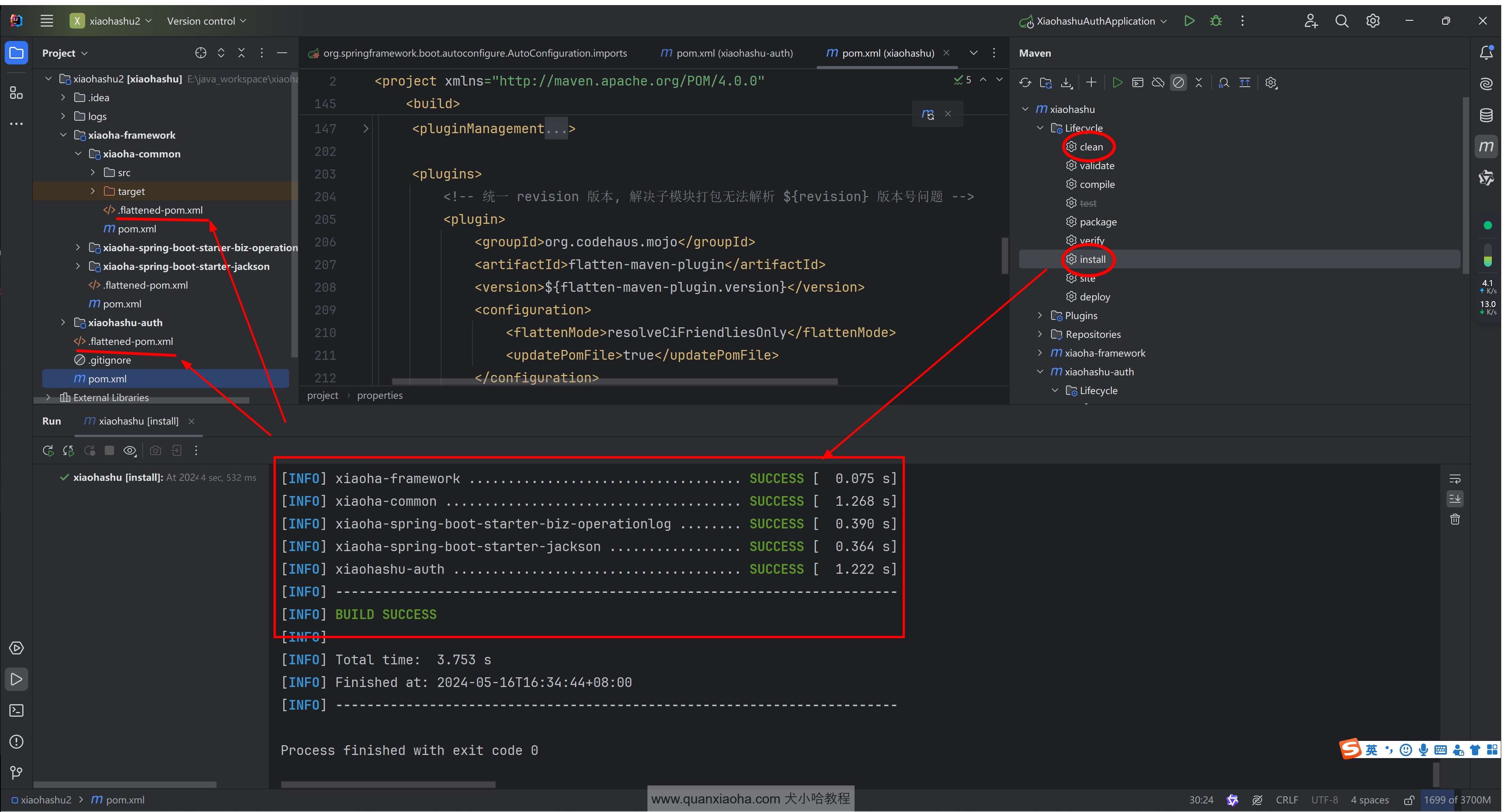1502x812 pixels.
Task: Run the install lifecycle goal
Action: (x=1092, y=259)
